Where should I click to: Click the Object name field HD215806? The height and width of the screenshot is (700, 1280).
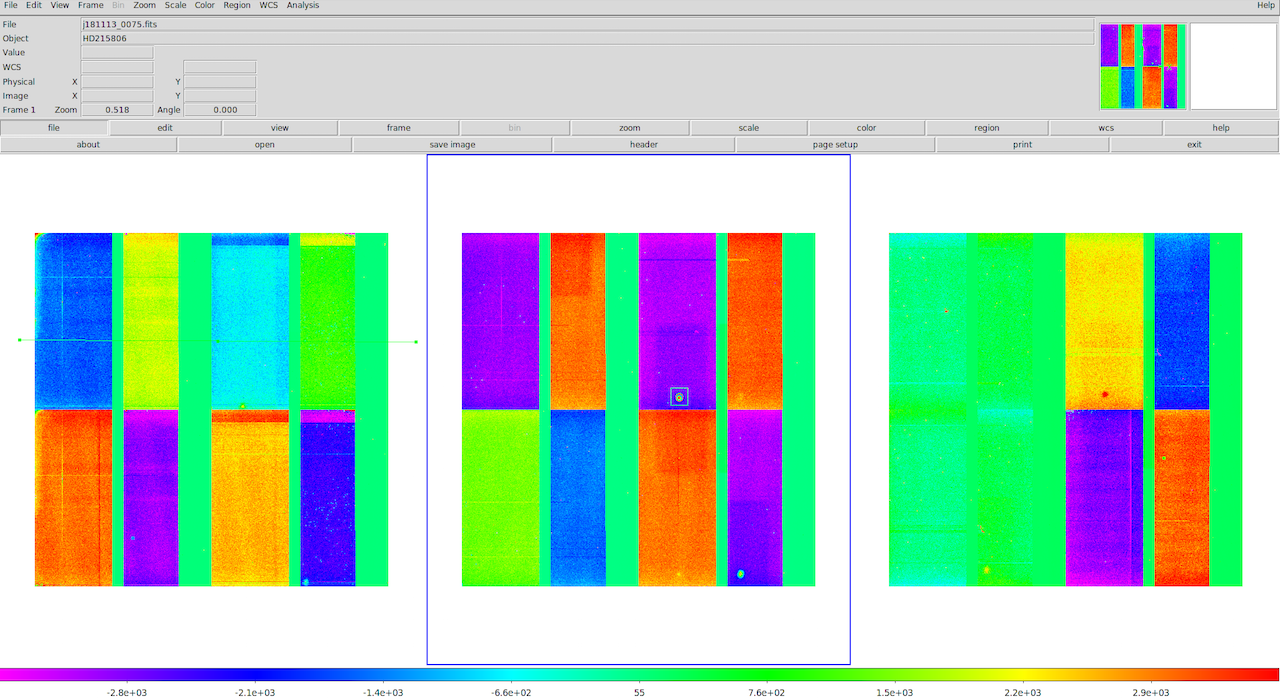[587, 38]
